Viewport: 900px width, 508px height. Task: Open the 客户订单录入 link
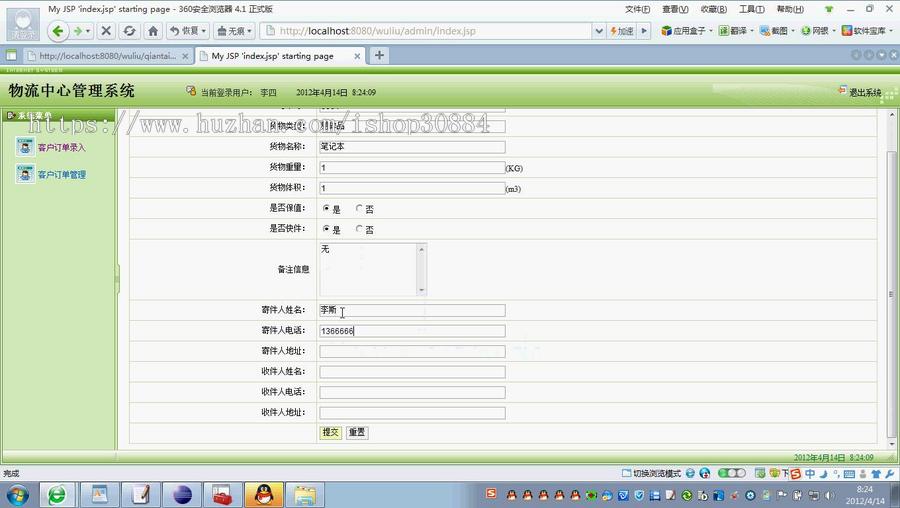(x=61, y=148)
